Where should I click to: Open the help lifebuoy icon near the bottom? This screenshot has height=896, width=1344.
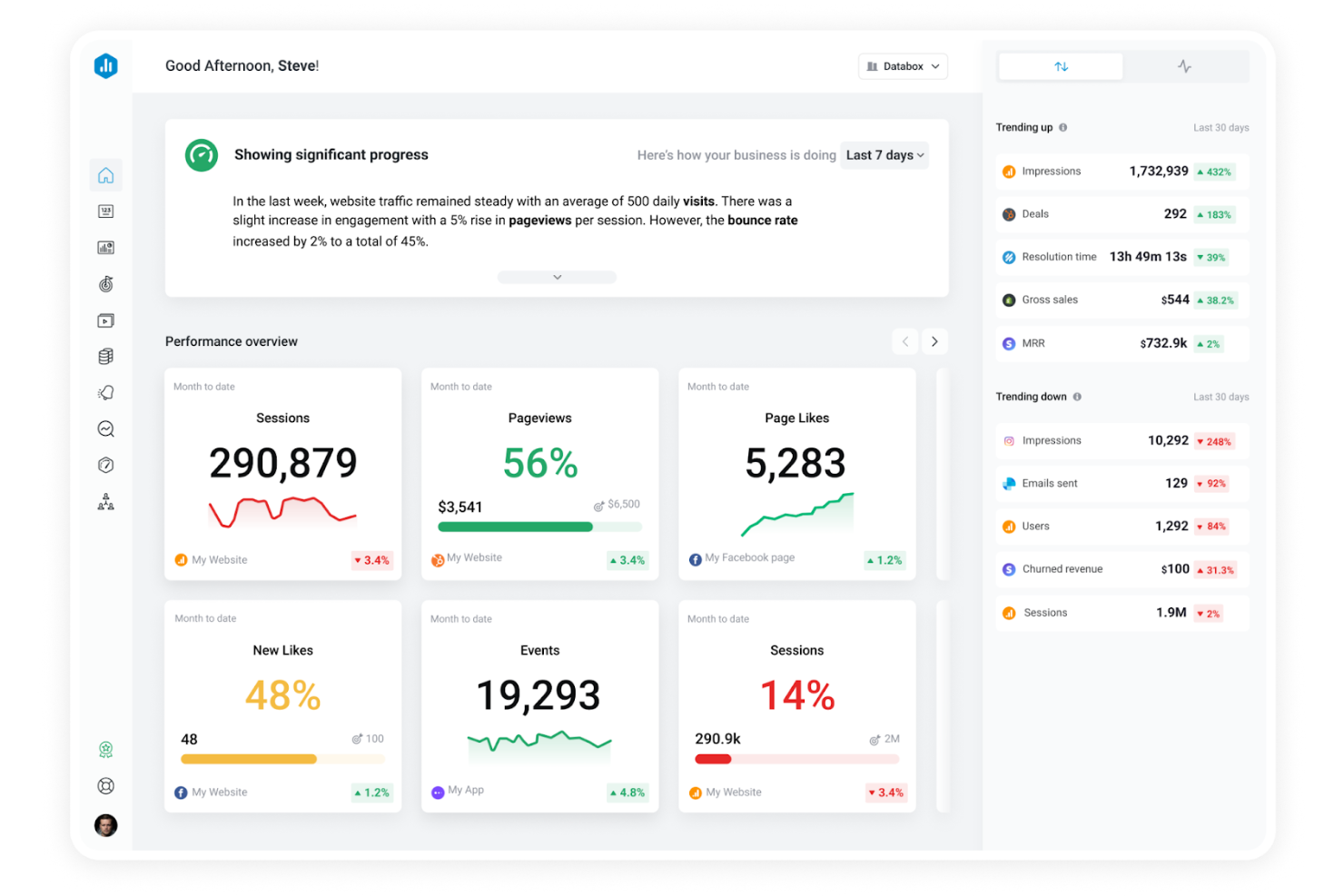pos(106,786)
